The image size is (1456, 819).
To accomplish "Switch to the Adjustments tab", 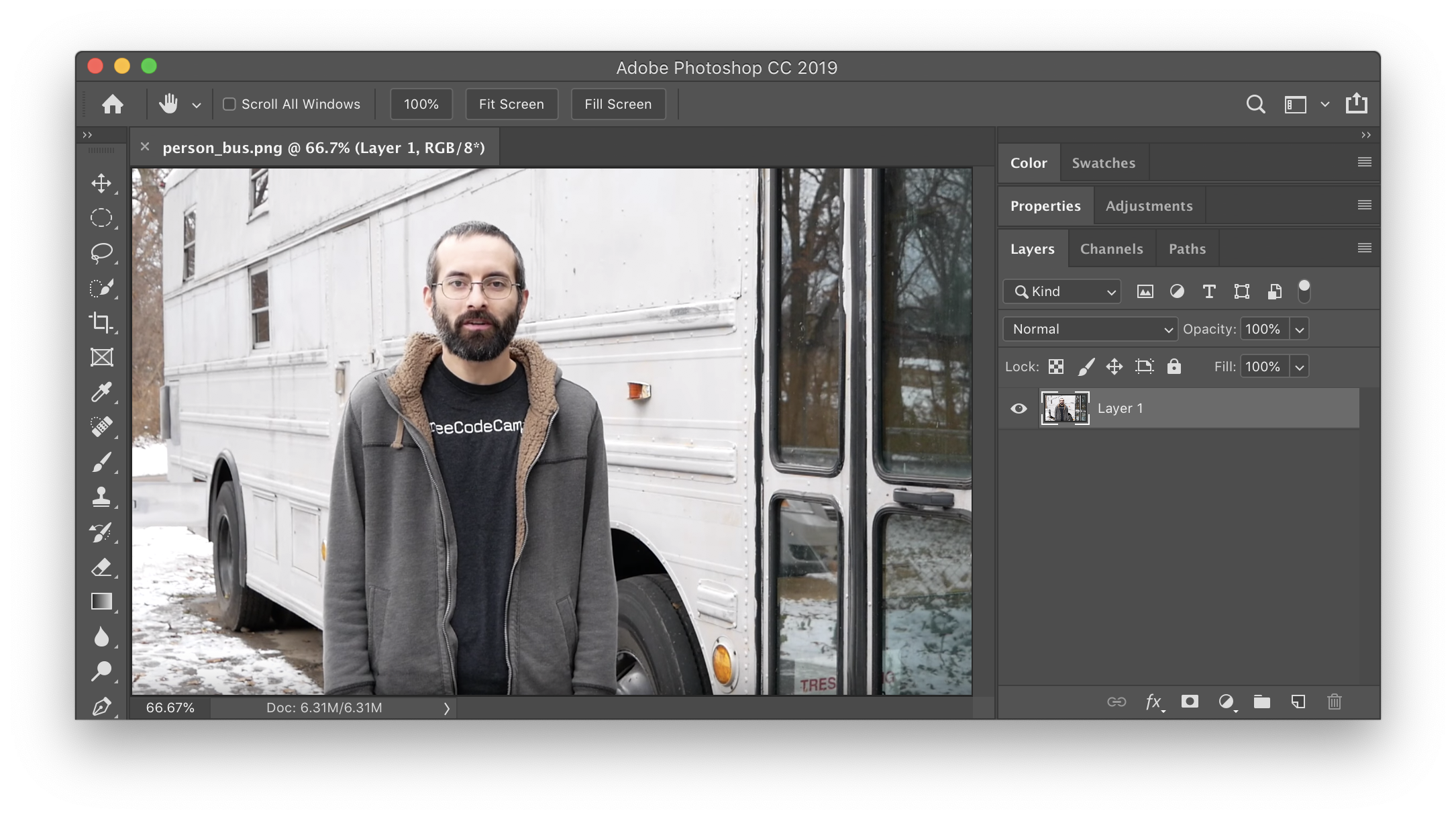I will (x=1149, y=206).
